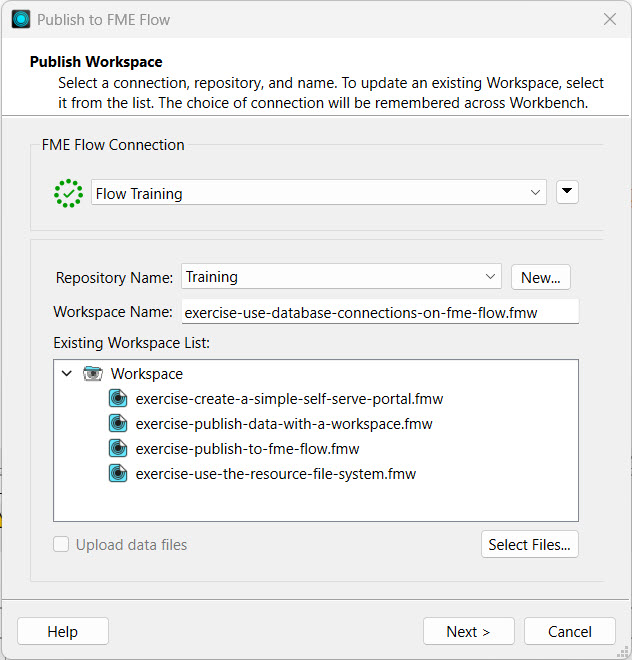Click icon beside exercise-publish-data-with-a-workspace.fmw
The image size is (632, 660).
click(119, 424)
